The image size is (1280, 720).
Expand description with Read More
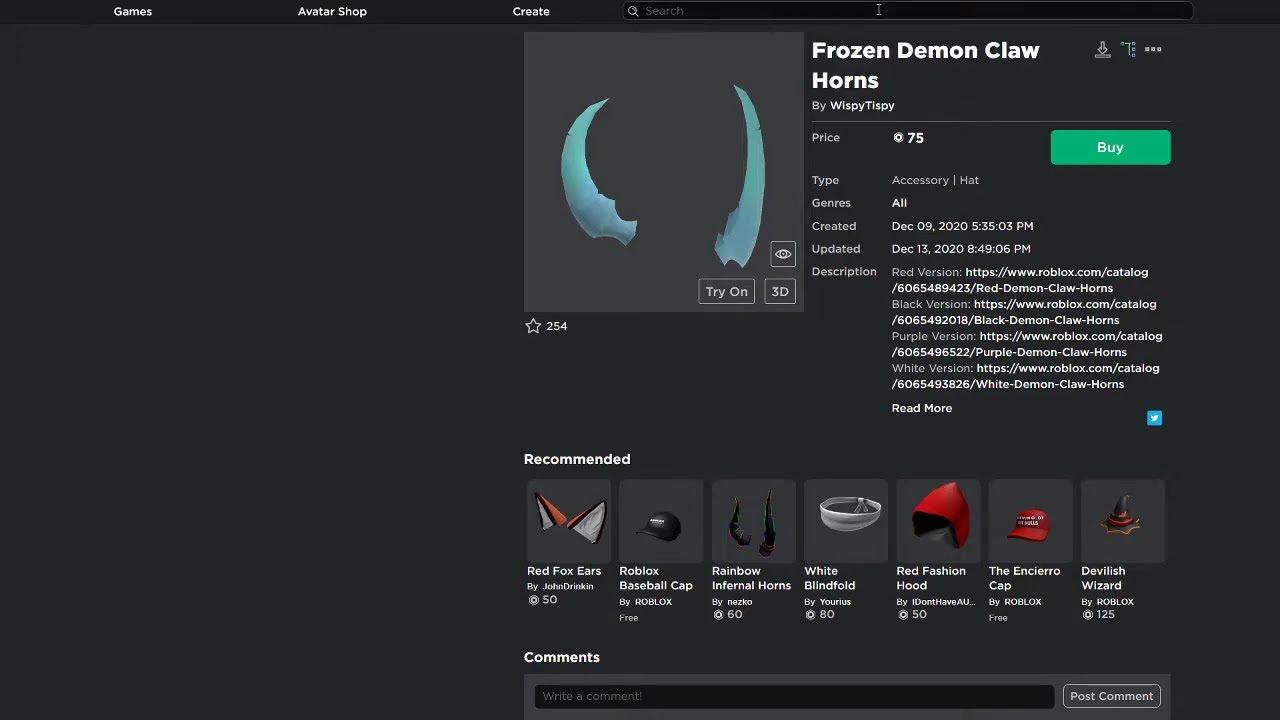coord(921,408)
